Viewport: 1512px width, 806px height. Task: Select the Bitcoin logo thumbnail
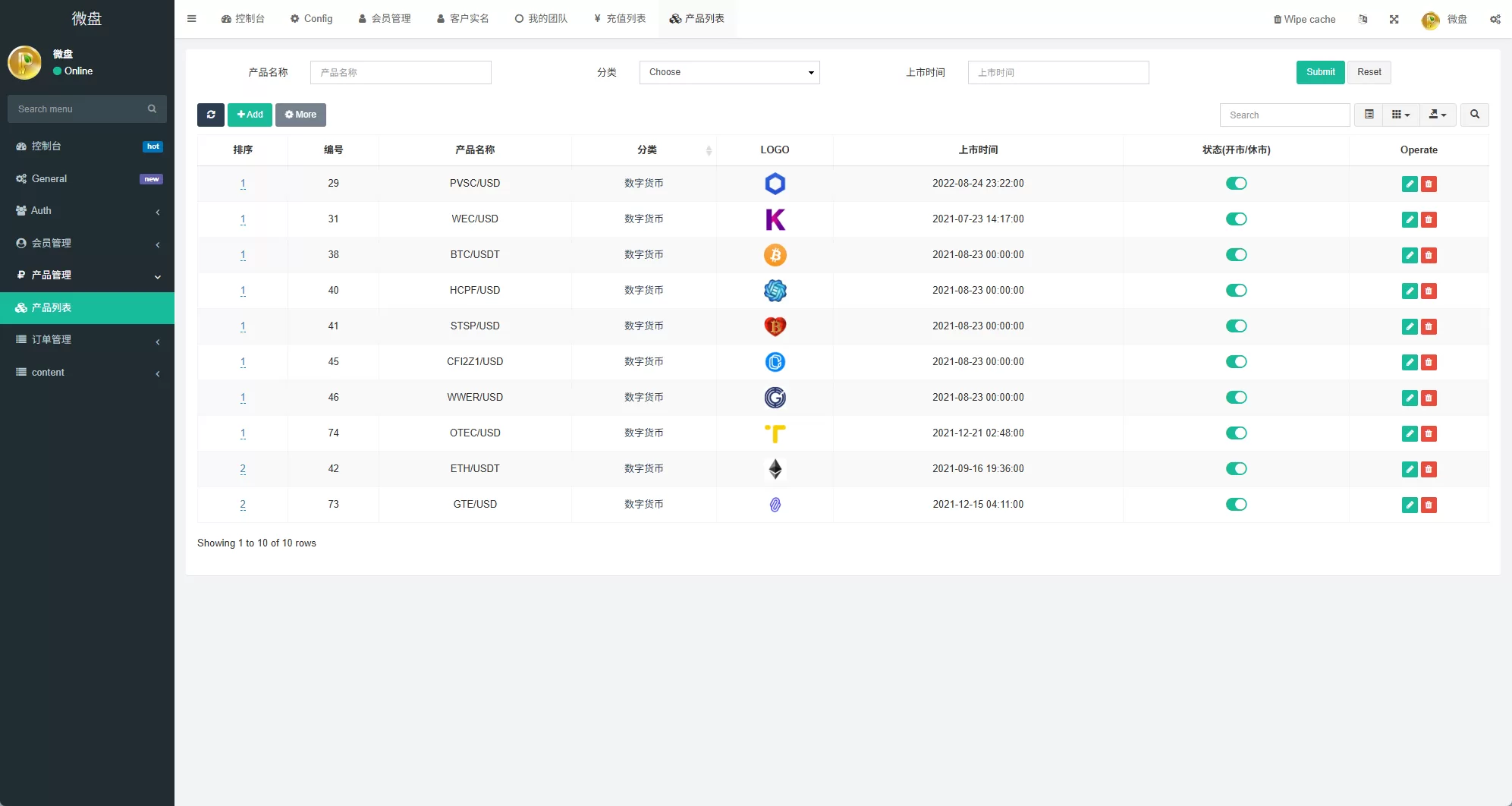tap(775, 255)
